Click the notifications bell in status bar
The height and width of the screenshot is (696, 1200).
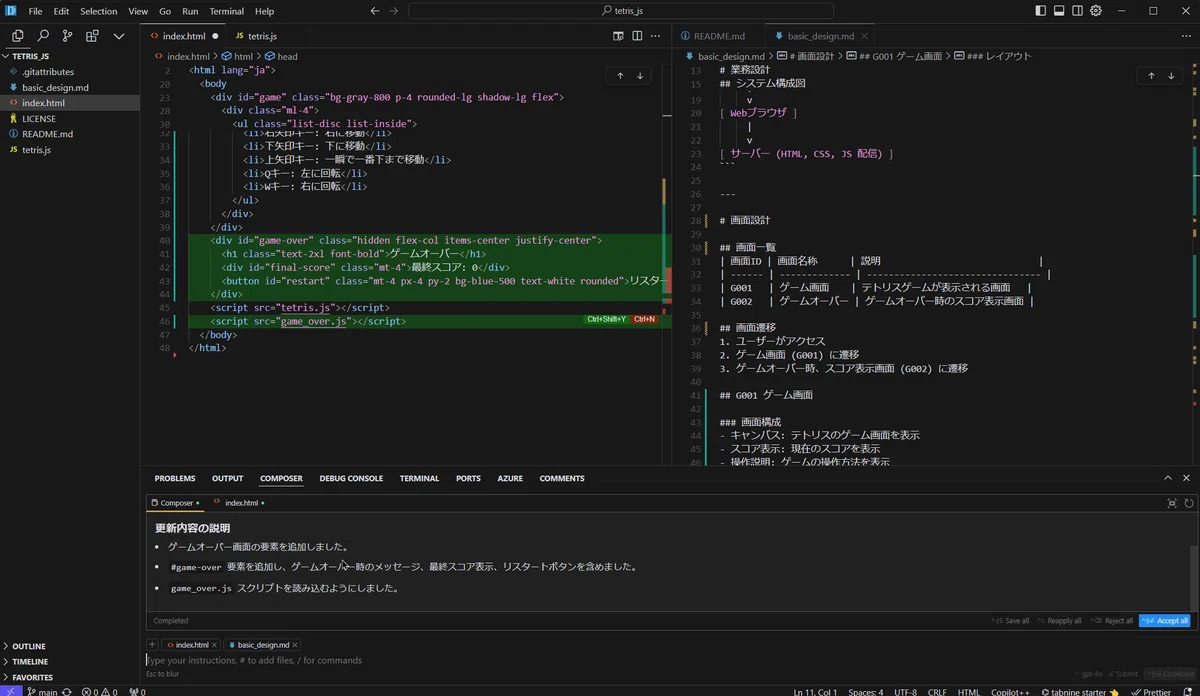tap(1187, 691)
